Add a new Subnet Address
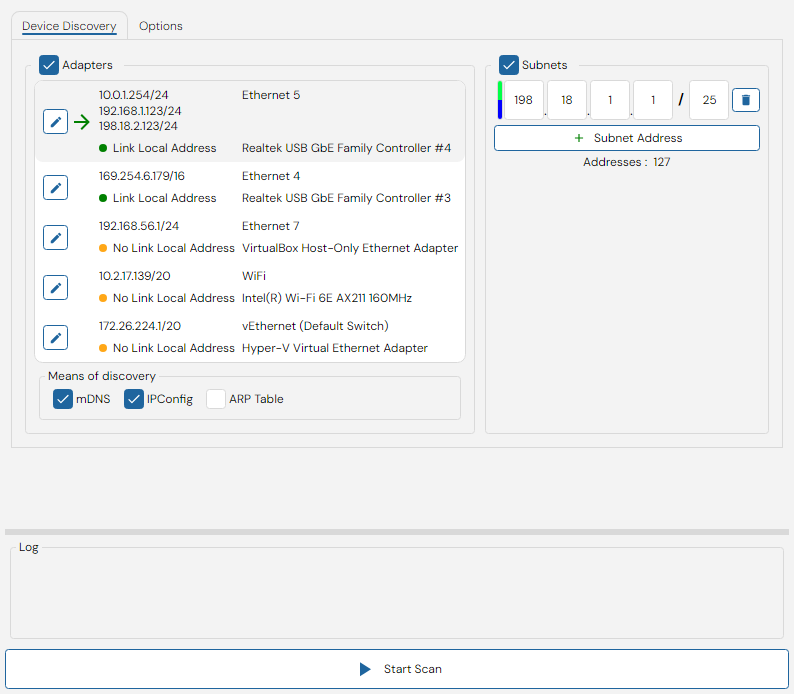This screenshot has height=694, width=794. click(627, 138)
